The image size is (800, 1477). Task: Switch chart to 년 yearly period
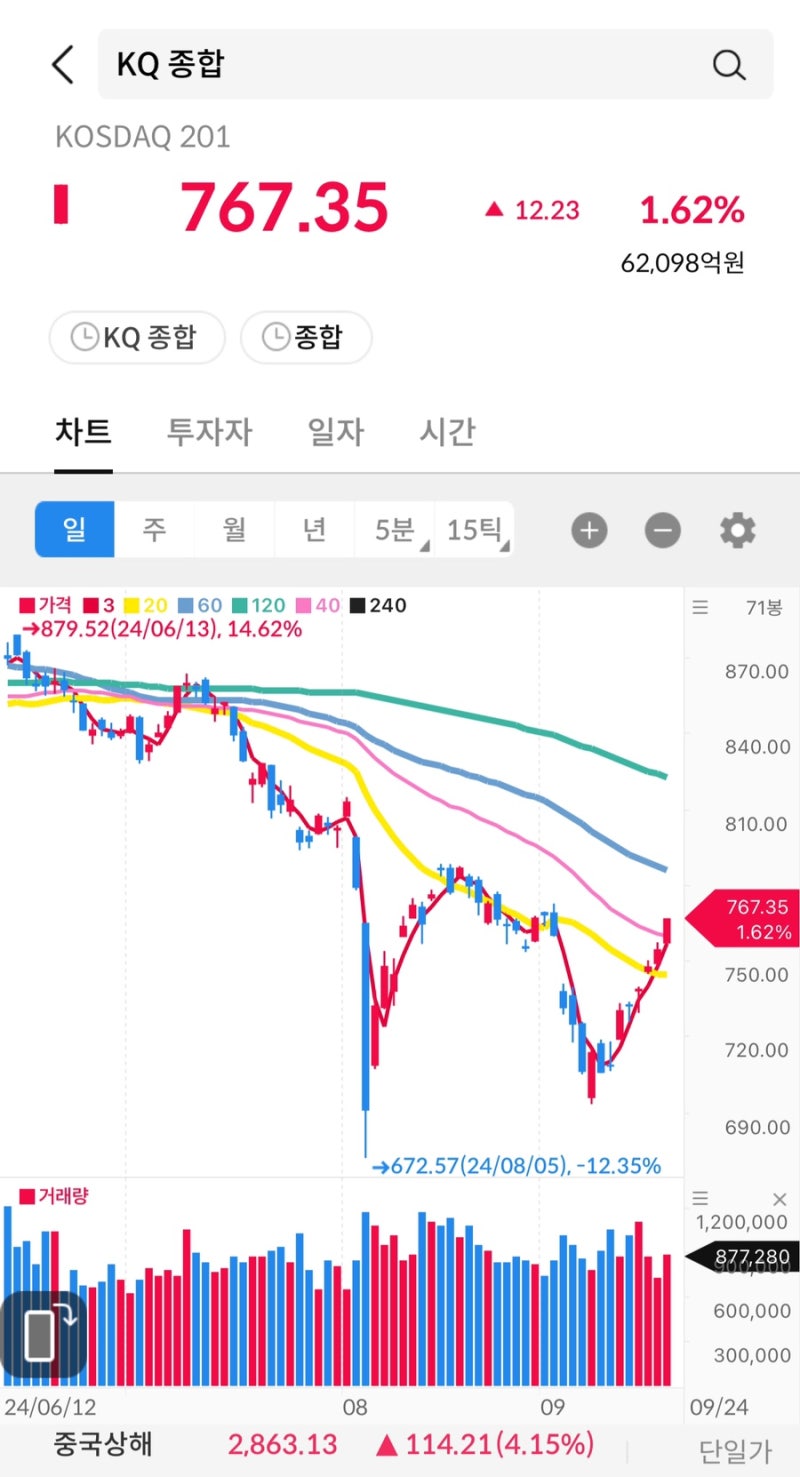(314, 529)
